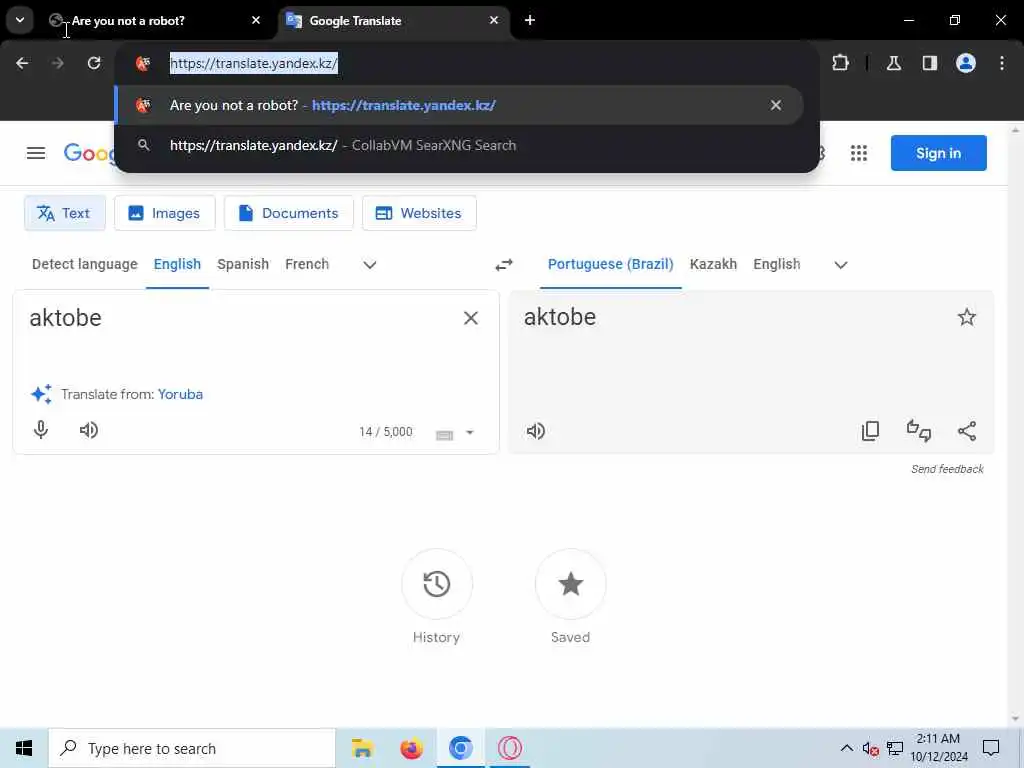Open the input tools dropdown arrow
This screenshot has height=768, width=1024.
click(x=470, y=432)
